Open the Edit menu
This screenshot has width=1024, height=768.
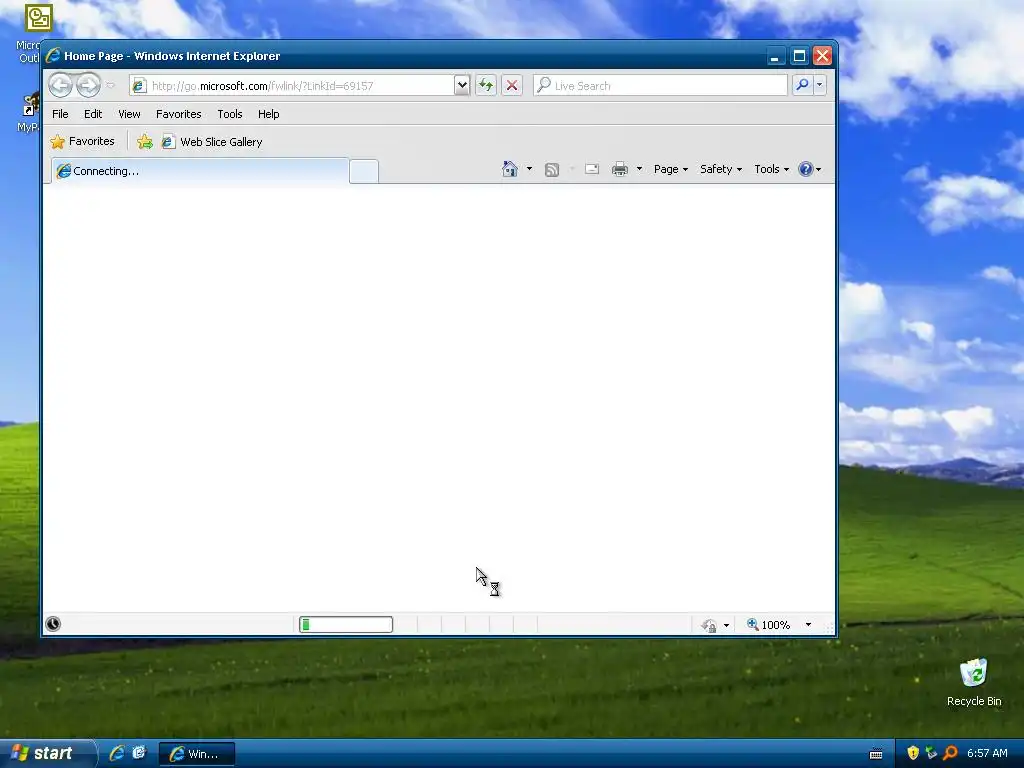(93, 114)
